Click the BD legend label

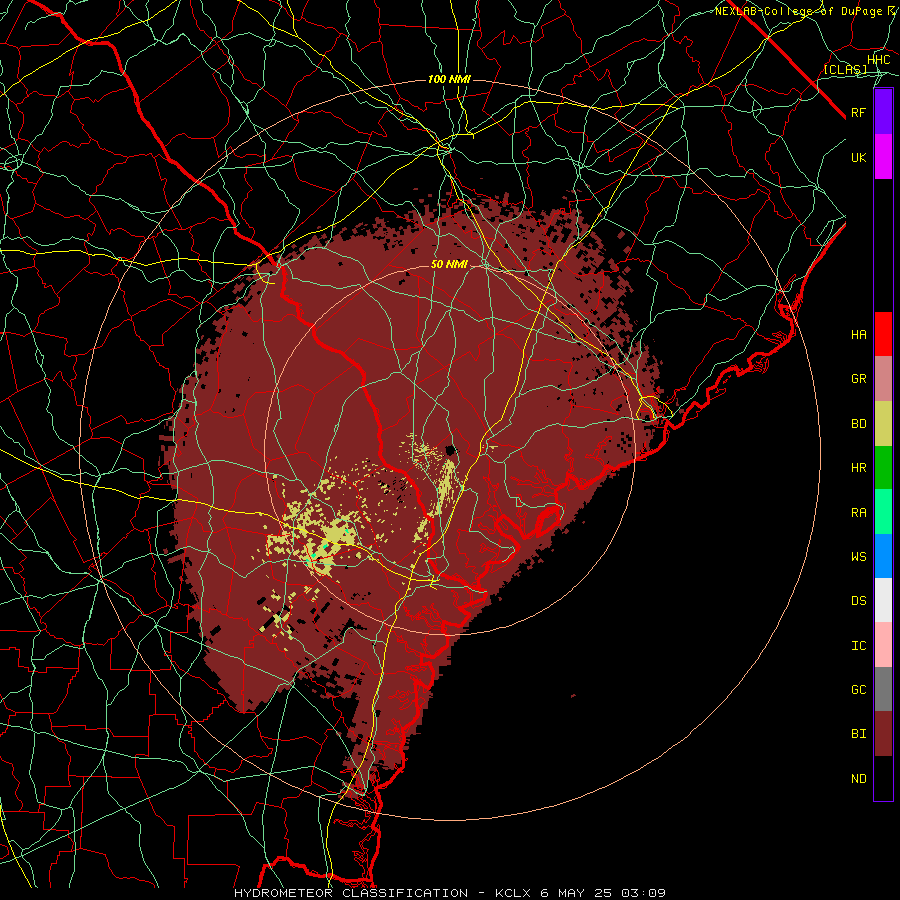click(858, 424)
